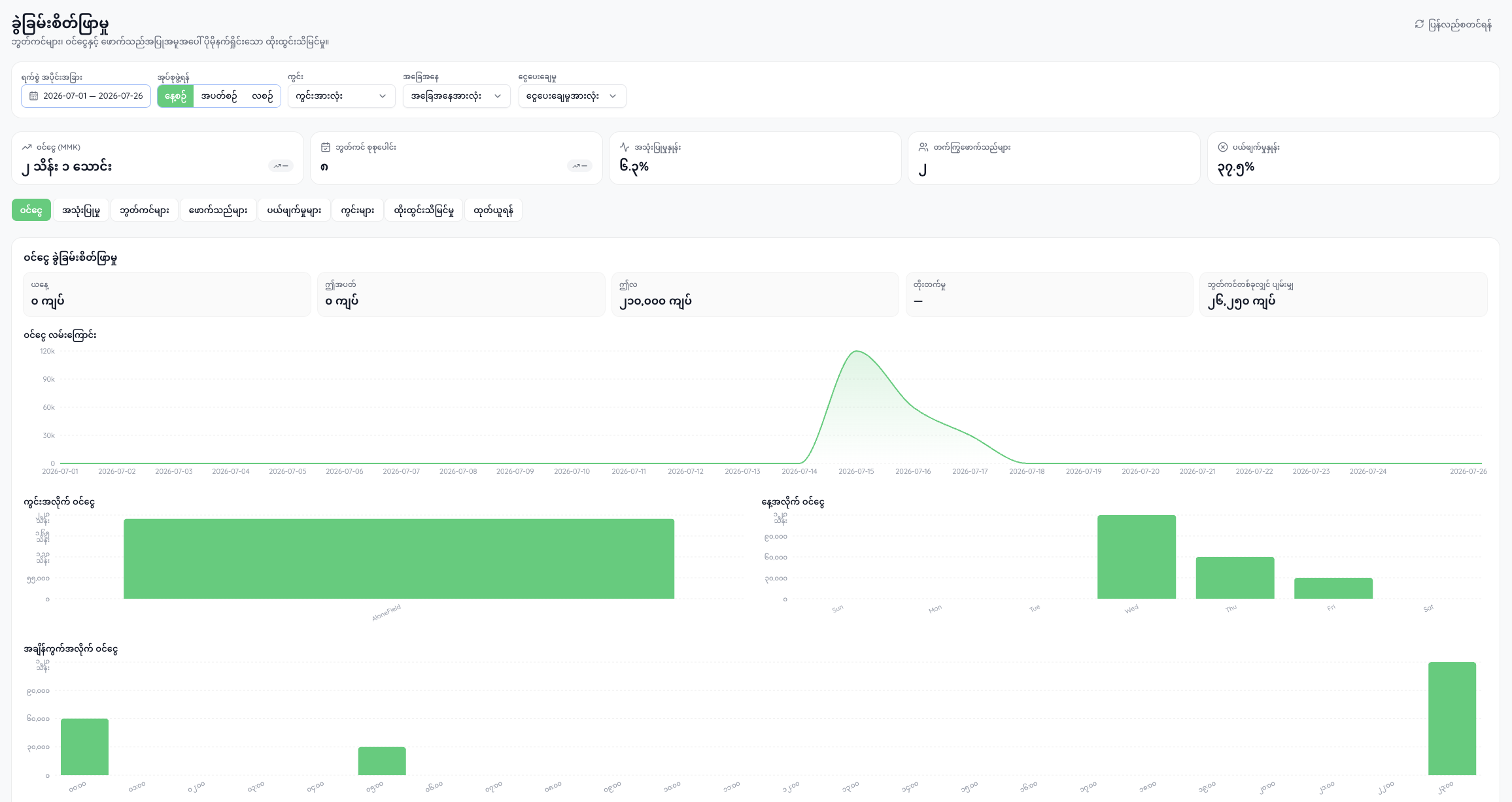
Task: Click the Wed bar in the weekday revenue chart
Action: coord(1137,557)
